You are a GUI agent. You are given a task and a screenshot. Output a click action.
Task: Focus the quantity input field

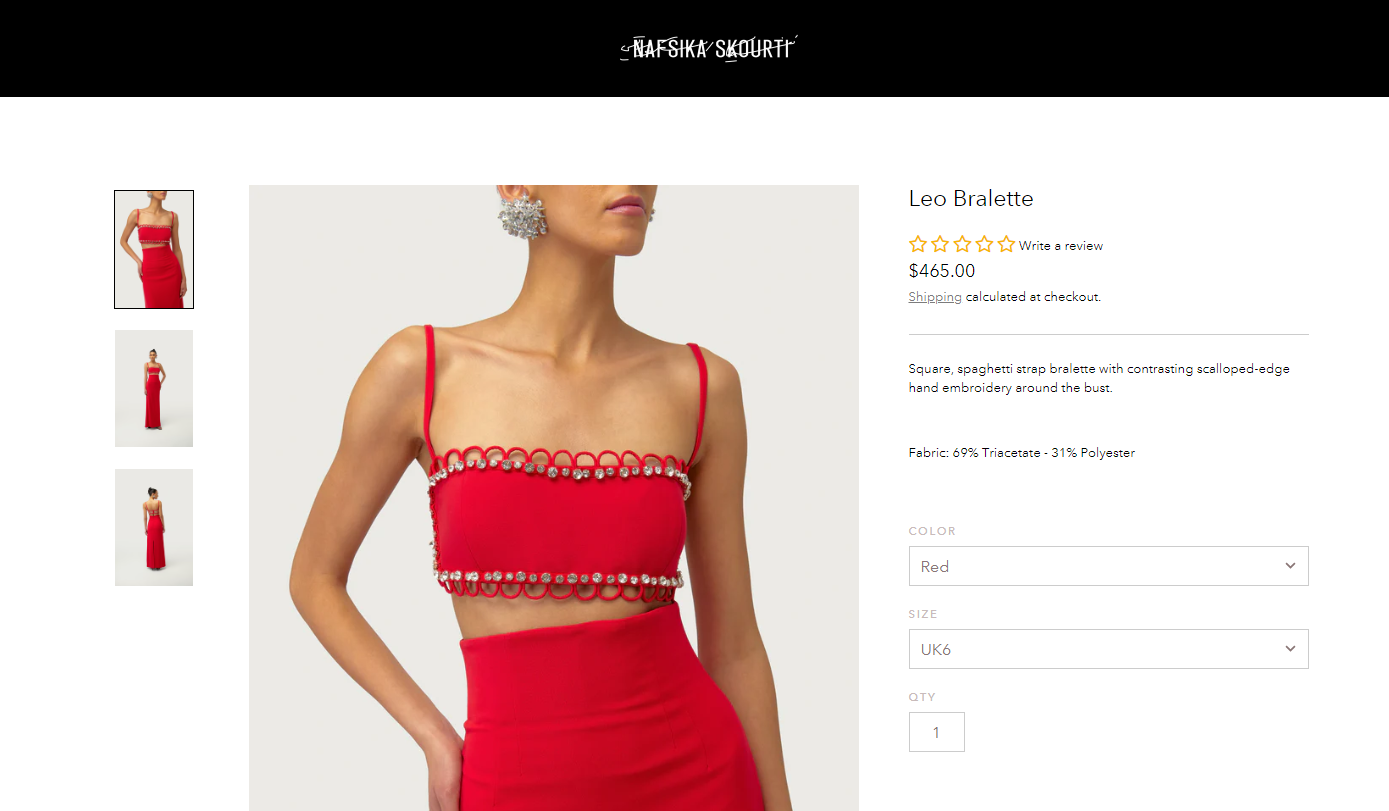pos(936,732)
